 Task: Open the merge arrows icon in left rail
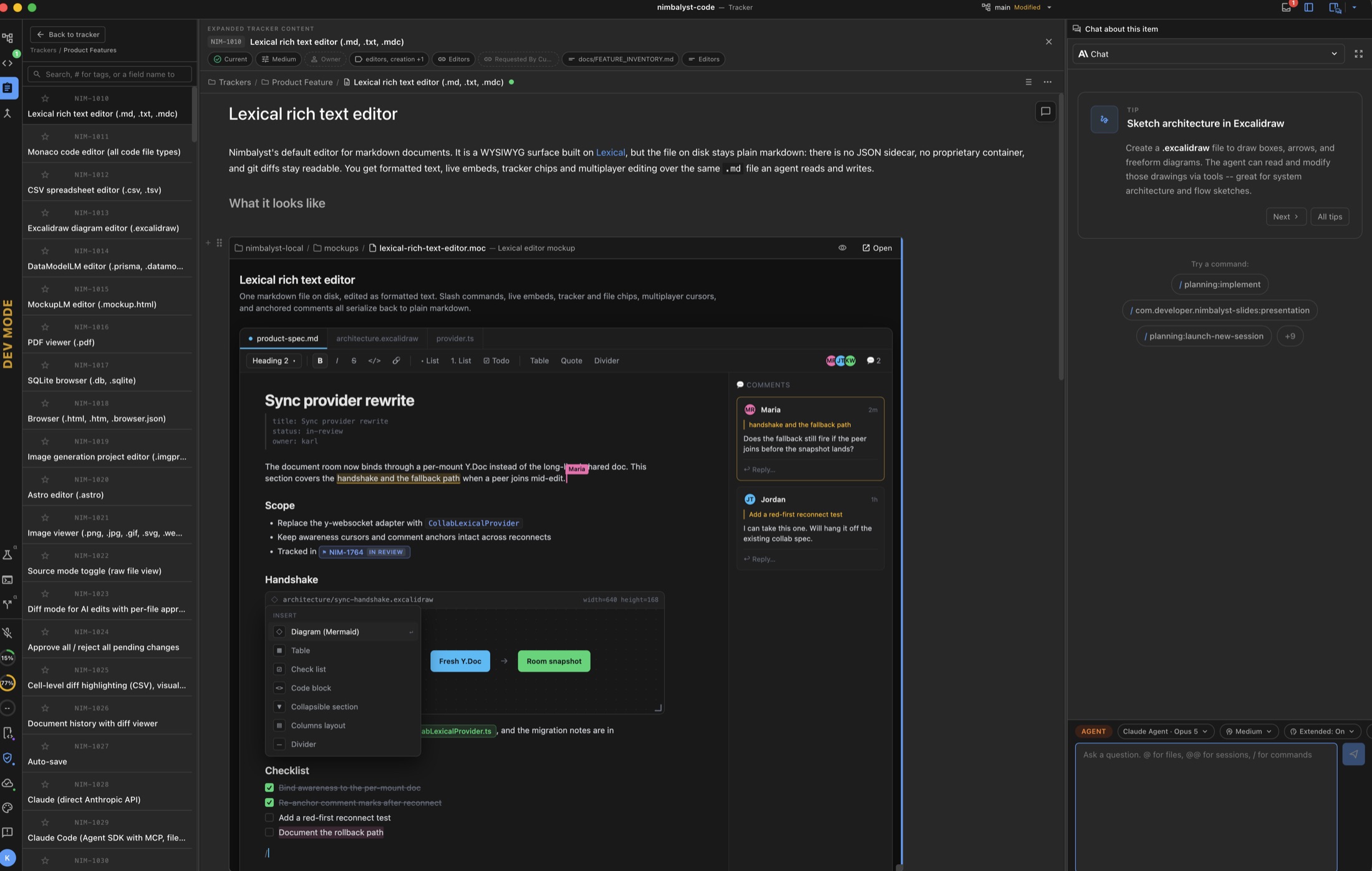click(x=7, y=113)
